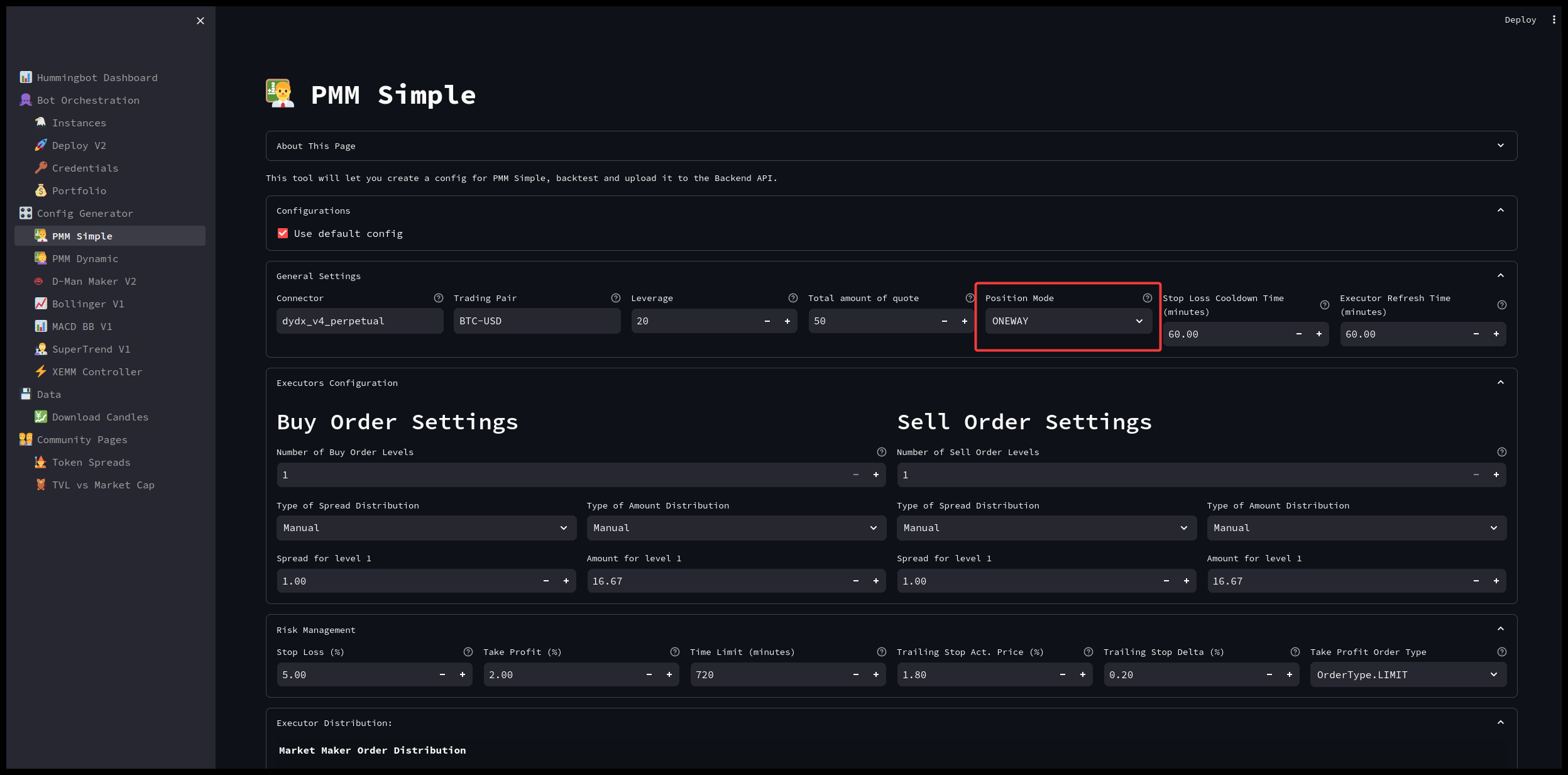Open the Position Mode ONEWAY dropdown
1568x775 pixels.
tap(1068, 321)
